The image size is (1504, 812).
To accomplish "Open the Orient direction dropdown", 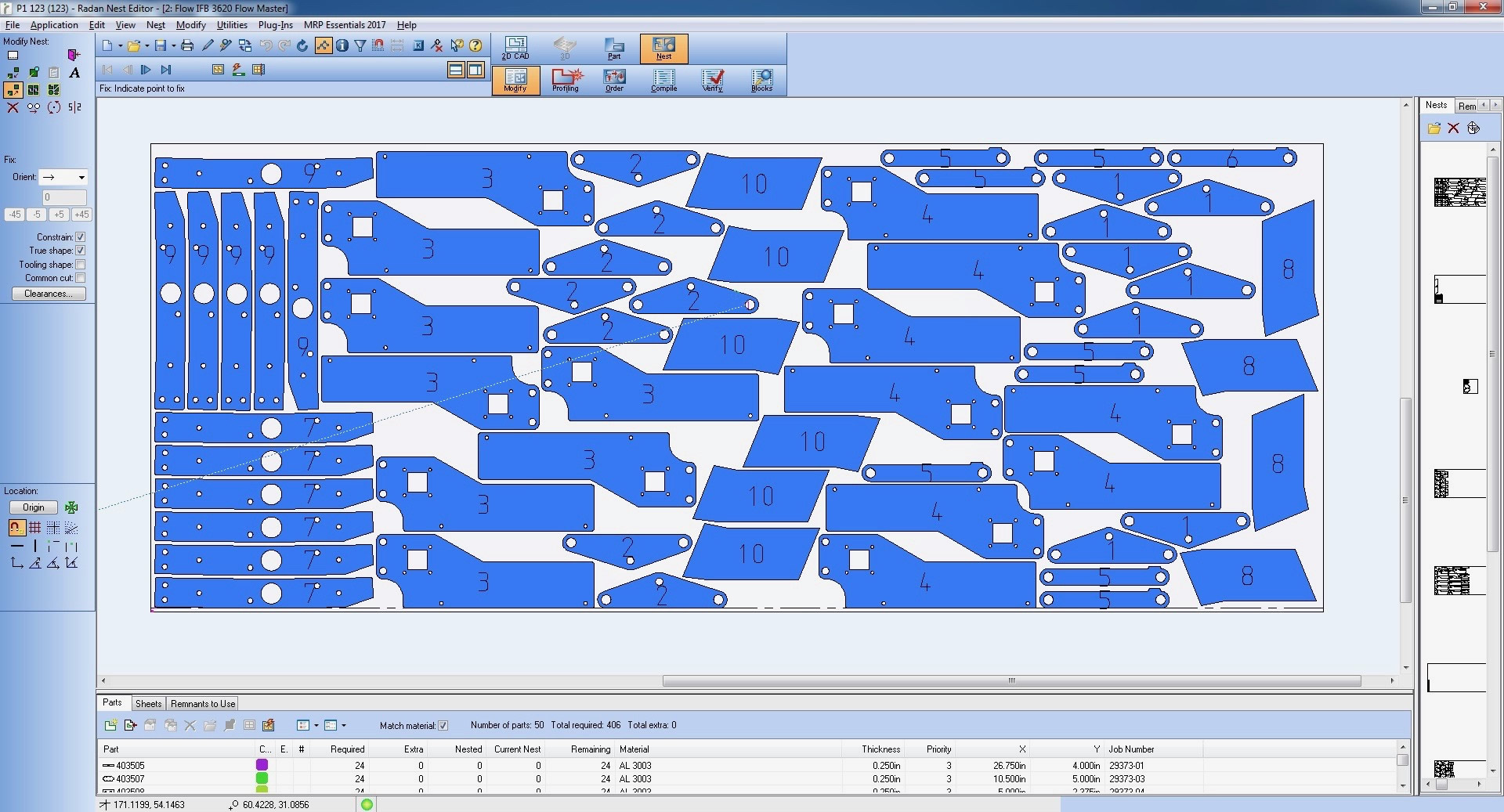I will (81, 178).
